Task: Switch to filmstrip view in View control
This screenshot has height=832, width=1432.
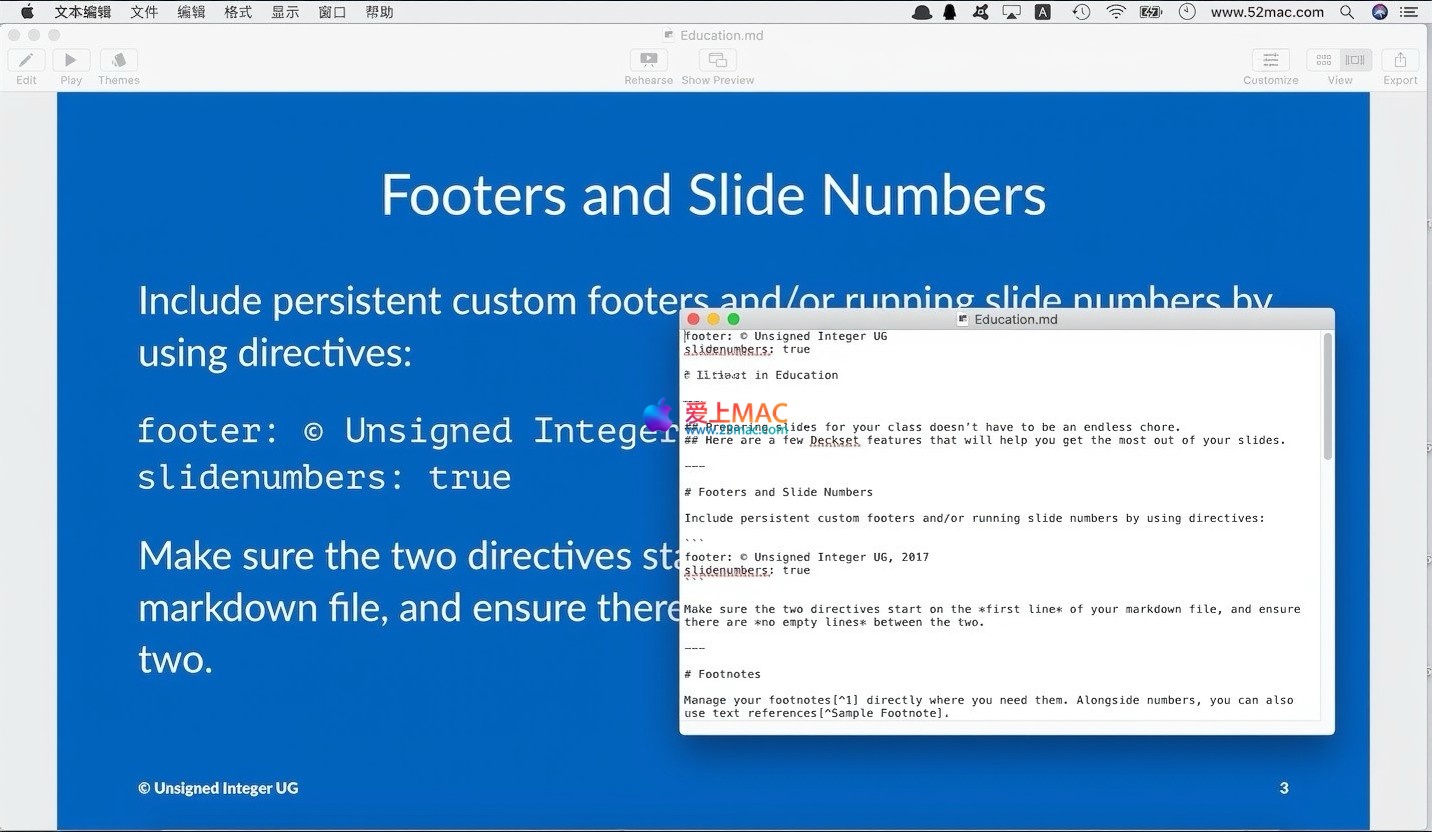Action: (x=1355, y=61)
